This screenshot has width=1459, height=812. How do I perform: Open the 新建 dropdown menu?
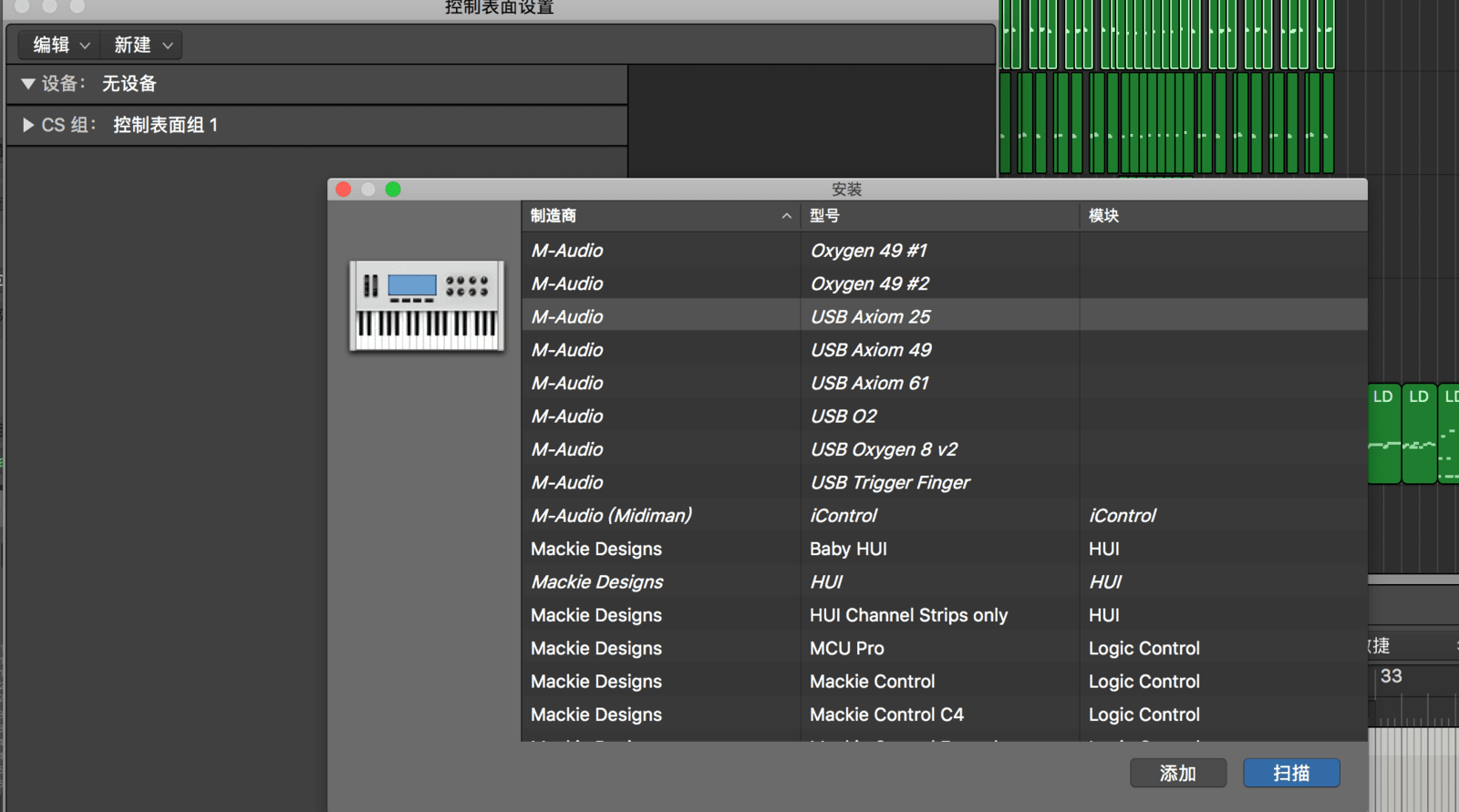(x=142, y=45)
